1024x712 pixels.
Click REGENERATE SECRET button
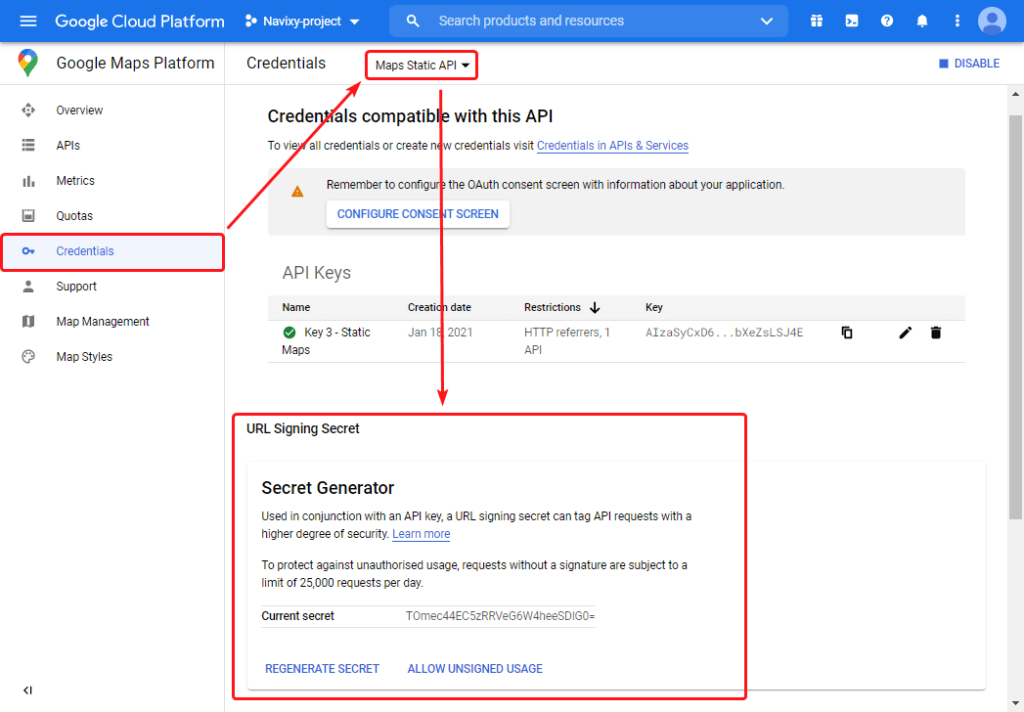click(322, 669)
